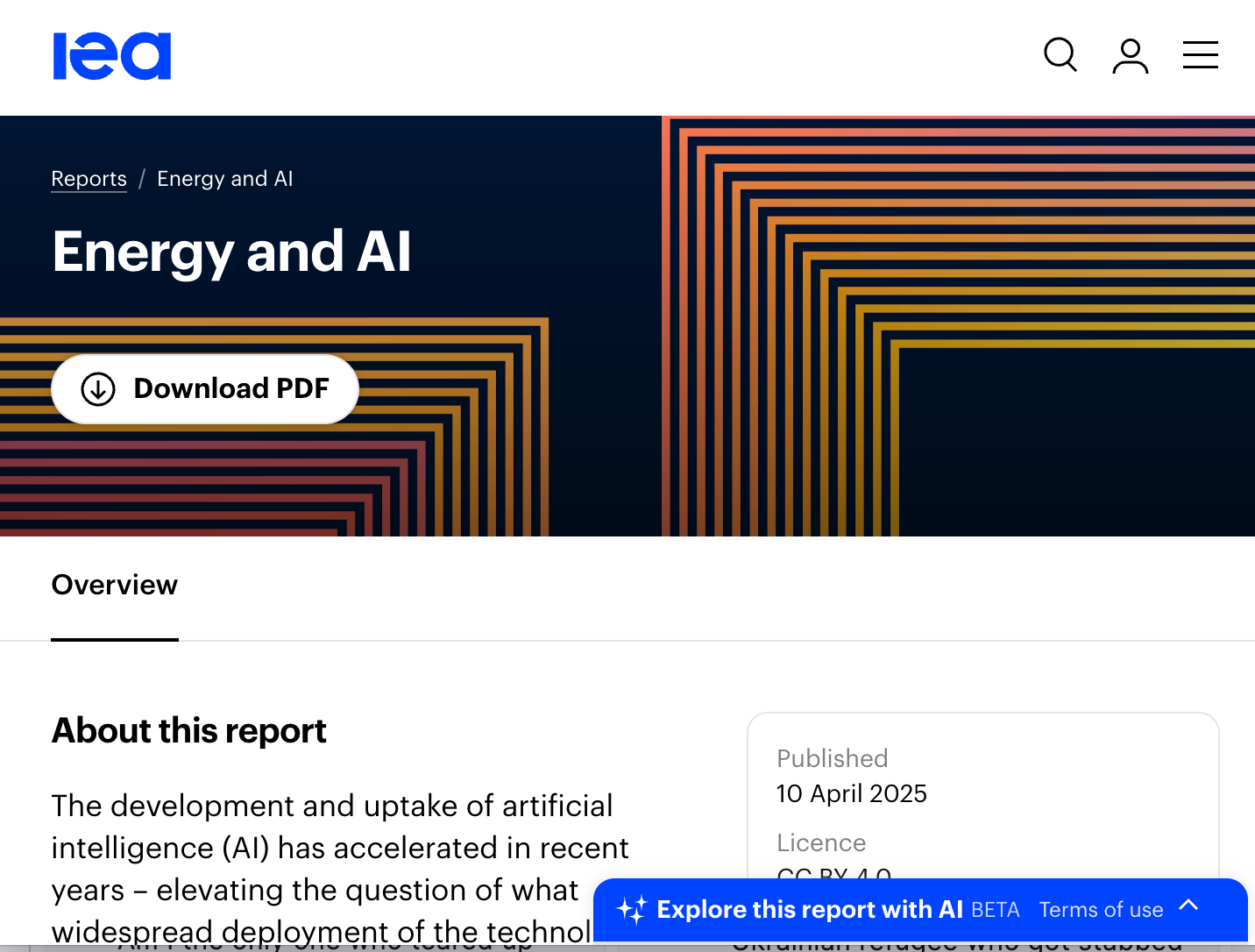Click the About this report heading
The image size is (1255, 952).
click(x=189, y=731)
